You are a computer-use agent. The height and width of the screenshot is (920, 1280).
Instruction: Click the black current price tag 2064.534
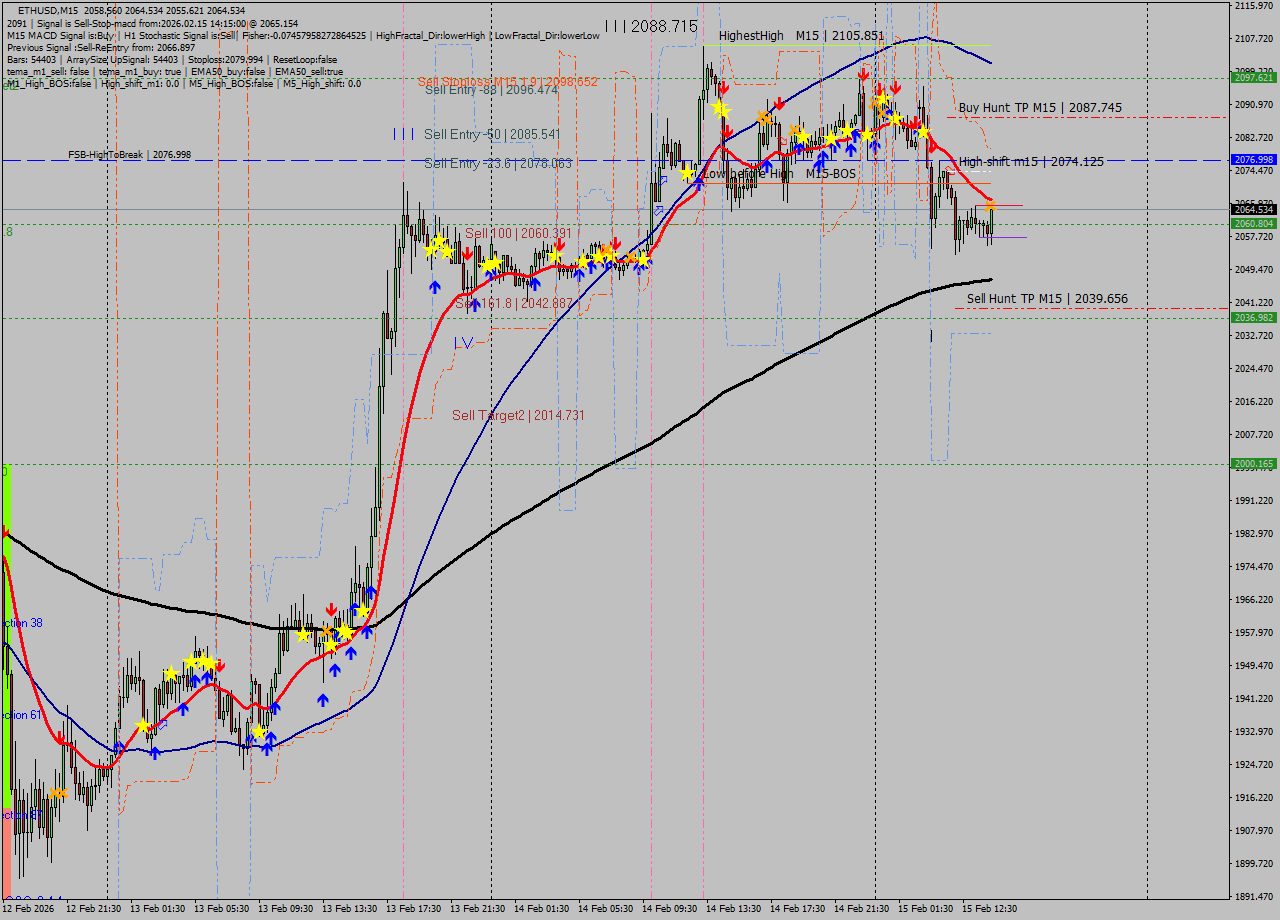point(1253,209)
